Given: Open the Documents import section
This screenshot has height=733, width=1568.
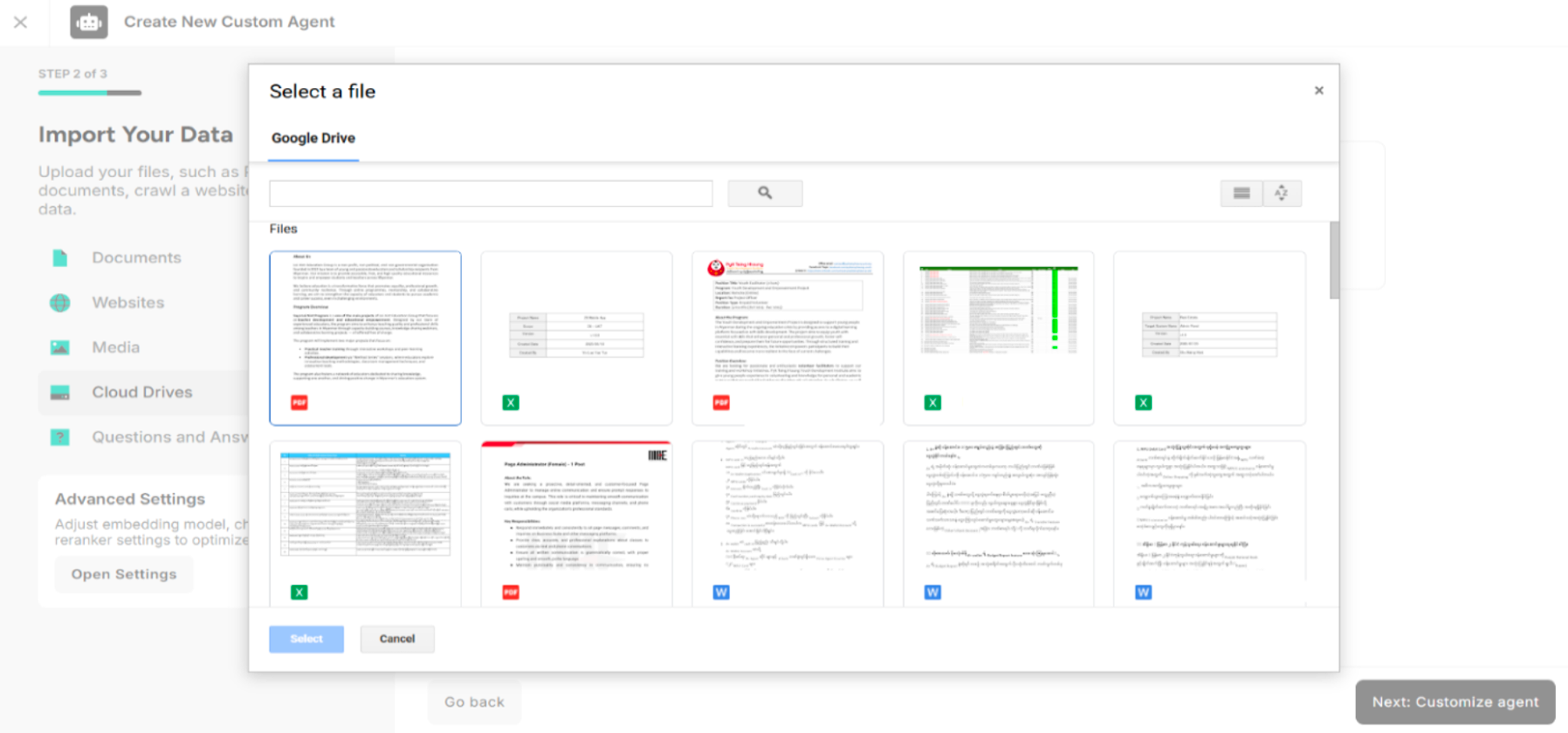Looking at the screenshot, I should click(x=136, y=257).
